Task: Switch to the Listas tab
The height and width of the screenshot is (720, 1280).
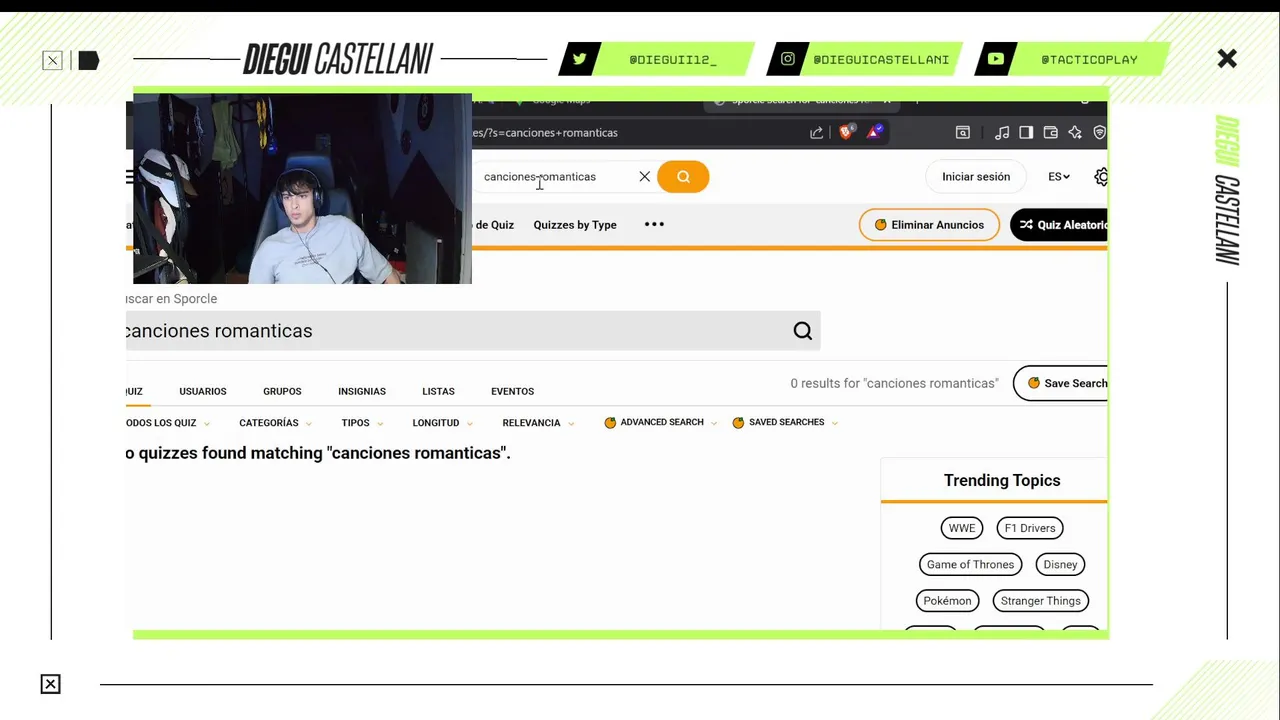Action: [438, 391]
